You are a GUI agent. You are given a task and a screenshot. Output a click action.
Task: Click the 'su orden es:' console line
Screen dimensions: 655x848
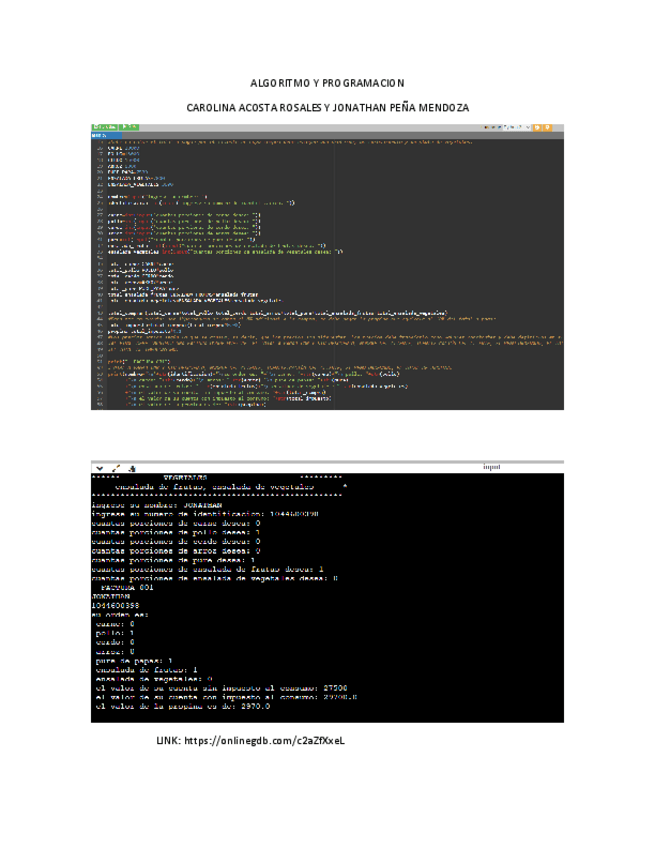coord(120,614)
